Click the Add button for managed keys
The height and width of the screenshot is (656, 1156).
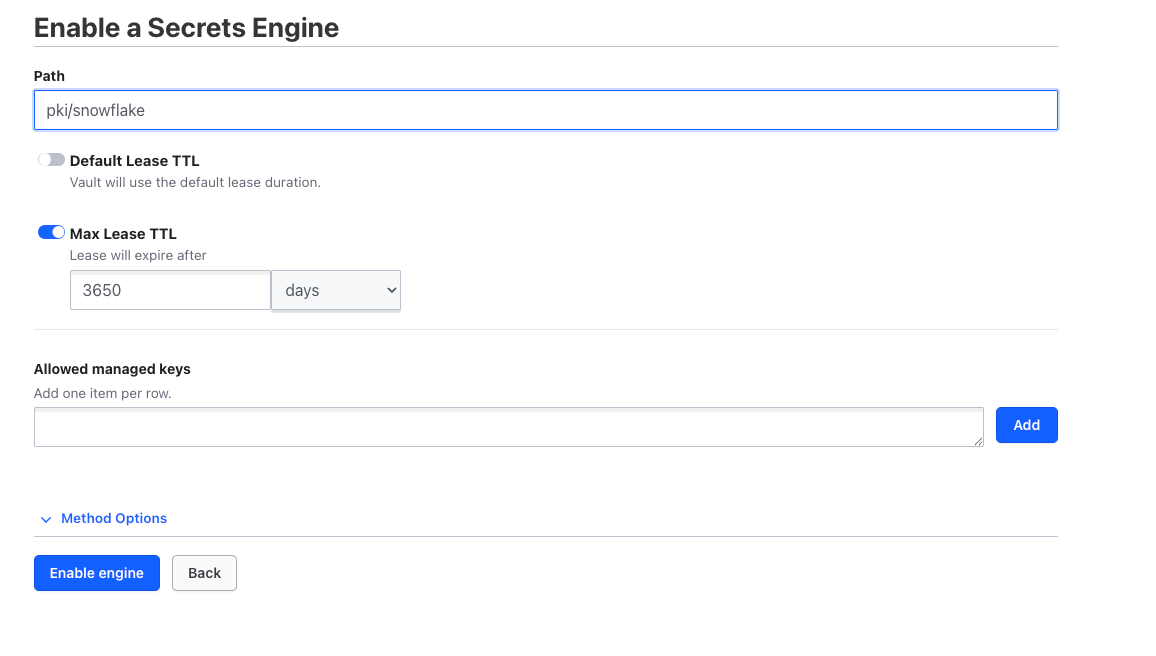tap(1026, 425)
